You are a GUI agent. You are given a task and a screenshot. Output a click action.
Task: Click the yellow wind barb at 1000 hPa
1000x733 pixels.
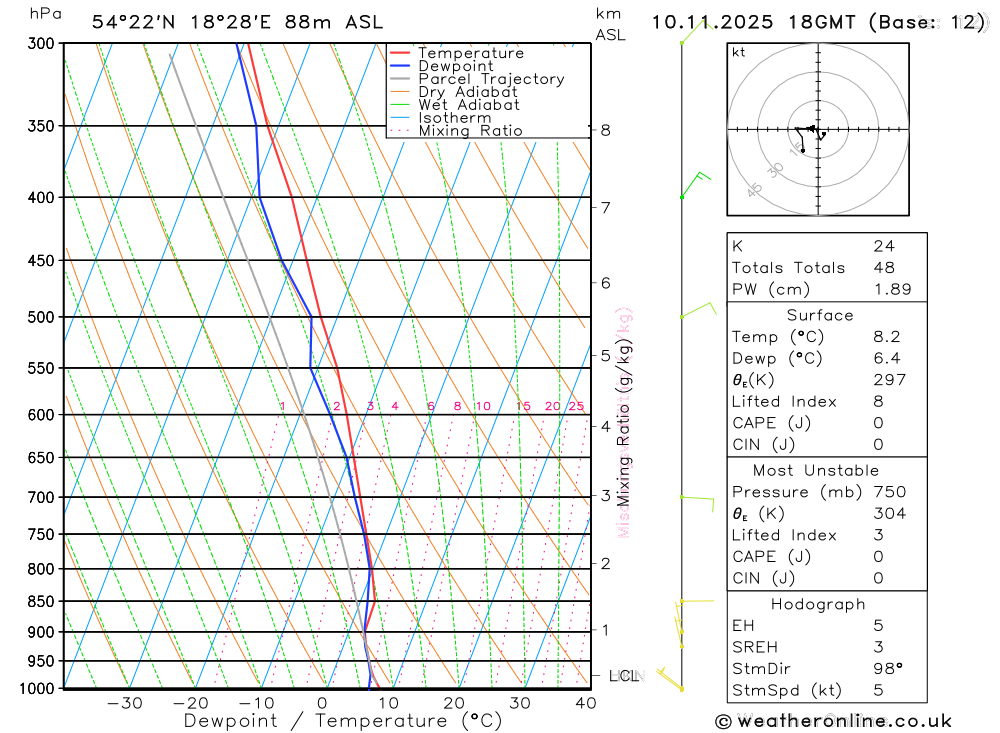click(x=670, y=679)
